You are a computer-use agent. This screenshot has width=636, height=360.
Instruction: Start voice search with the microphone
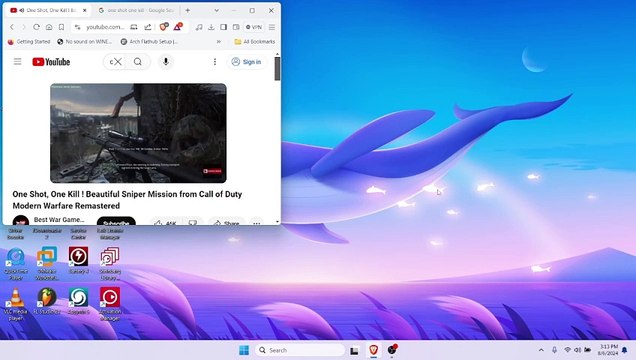tap(165, 62)
